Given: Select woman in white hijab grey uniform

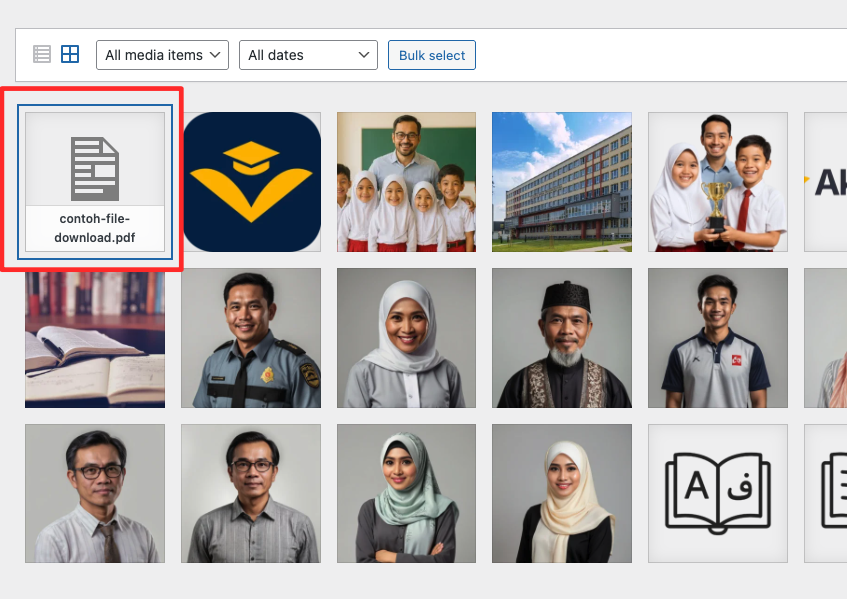Looking at the screenshot, I should click(x=406, y=338).
